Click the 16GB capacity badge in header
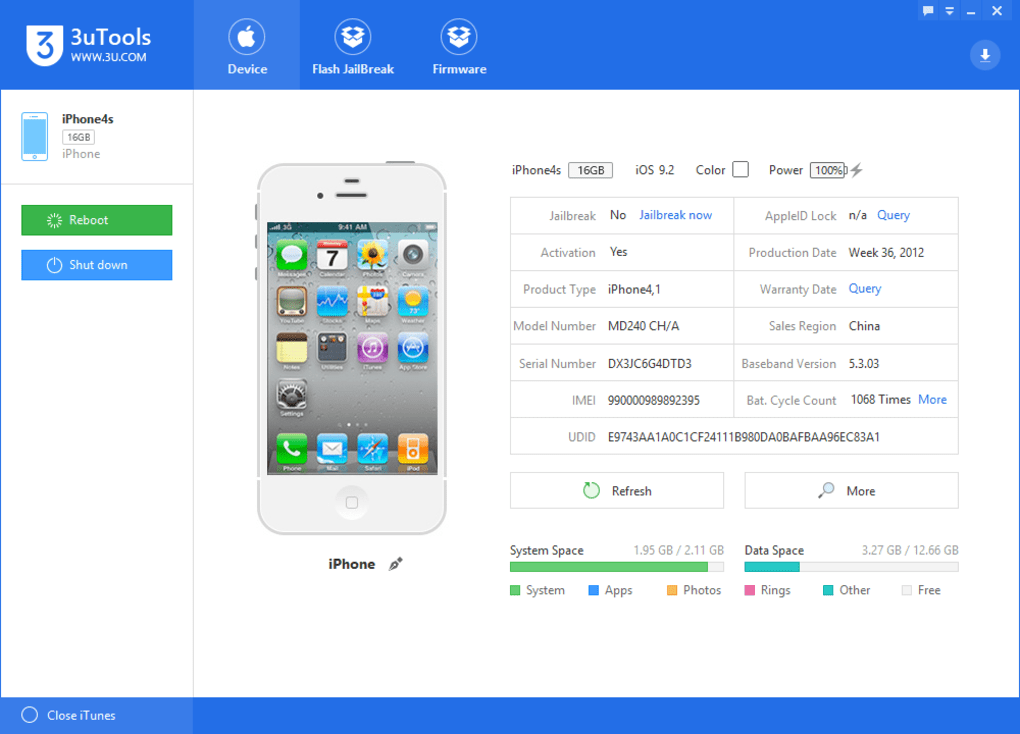 pyautogui.click(x=591, y=170)
